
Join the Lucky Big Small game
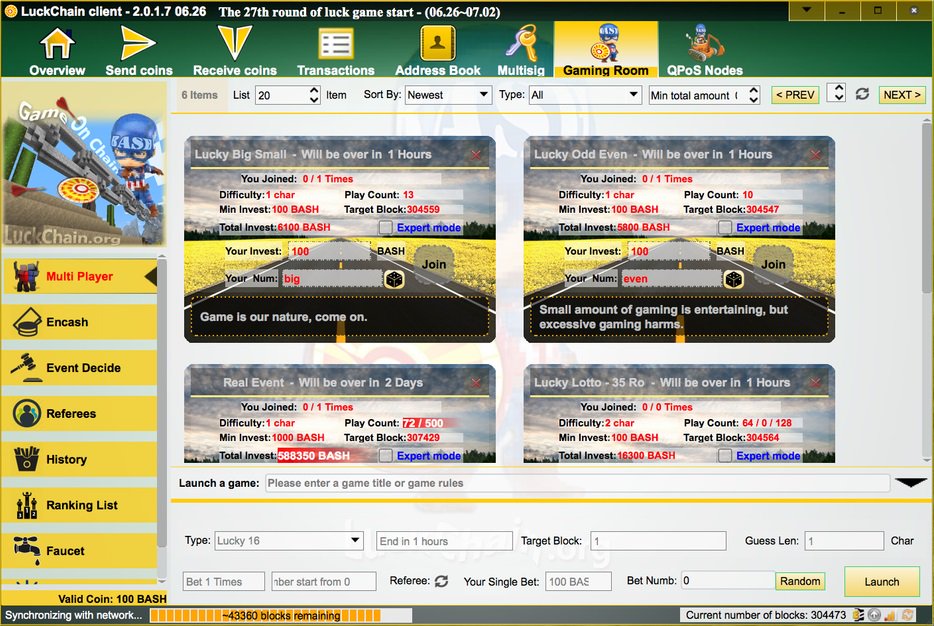434,264
